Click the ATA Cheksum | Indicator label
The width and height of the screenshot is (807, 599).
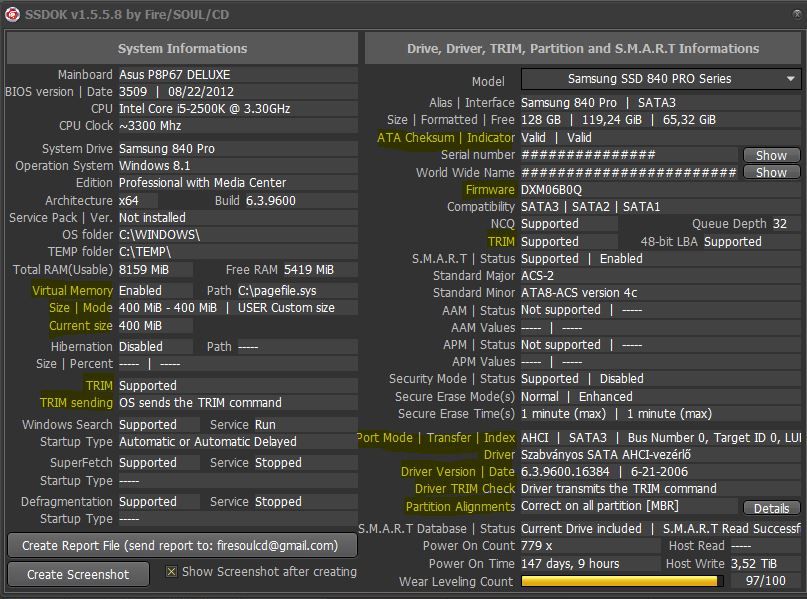click(x=445, y=138)
